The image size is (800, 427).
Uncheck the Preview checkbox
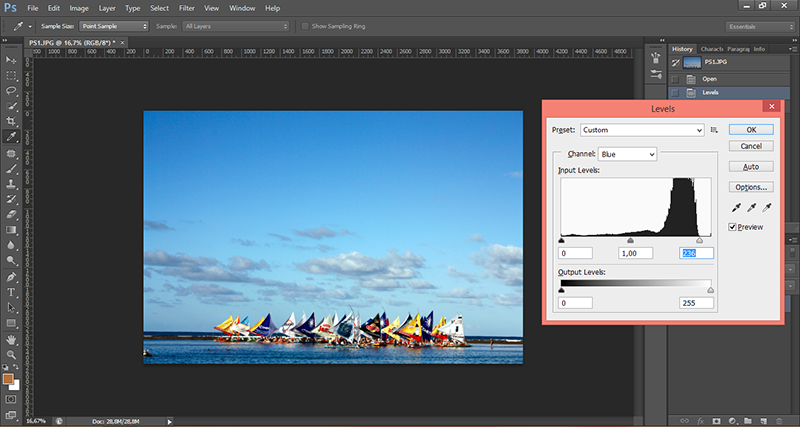(733, 227)
